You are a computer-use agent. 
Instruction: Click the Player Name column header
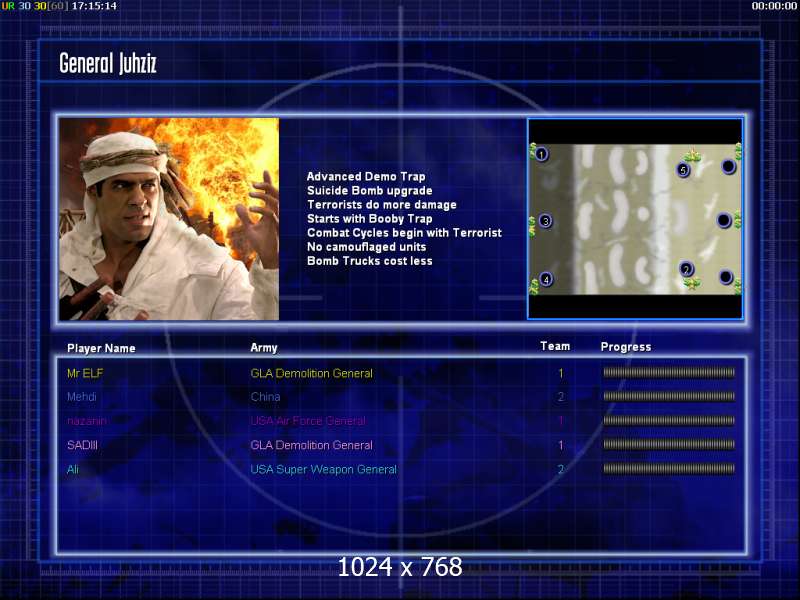point(101,348)
